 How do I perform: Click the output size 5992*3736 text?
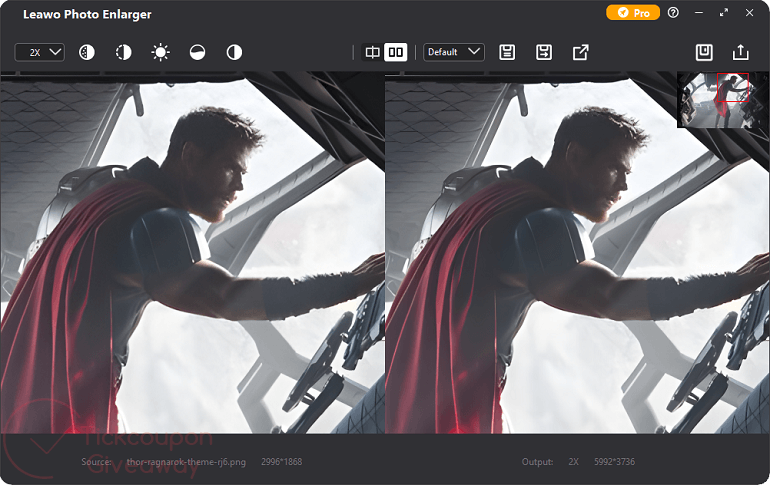point(614,461)
